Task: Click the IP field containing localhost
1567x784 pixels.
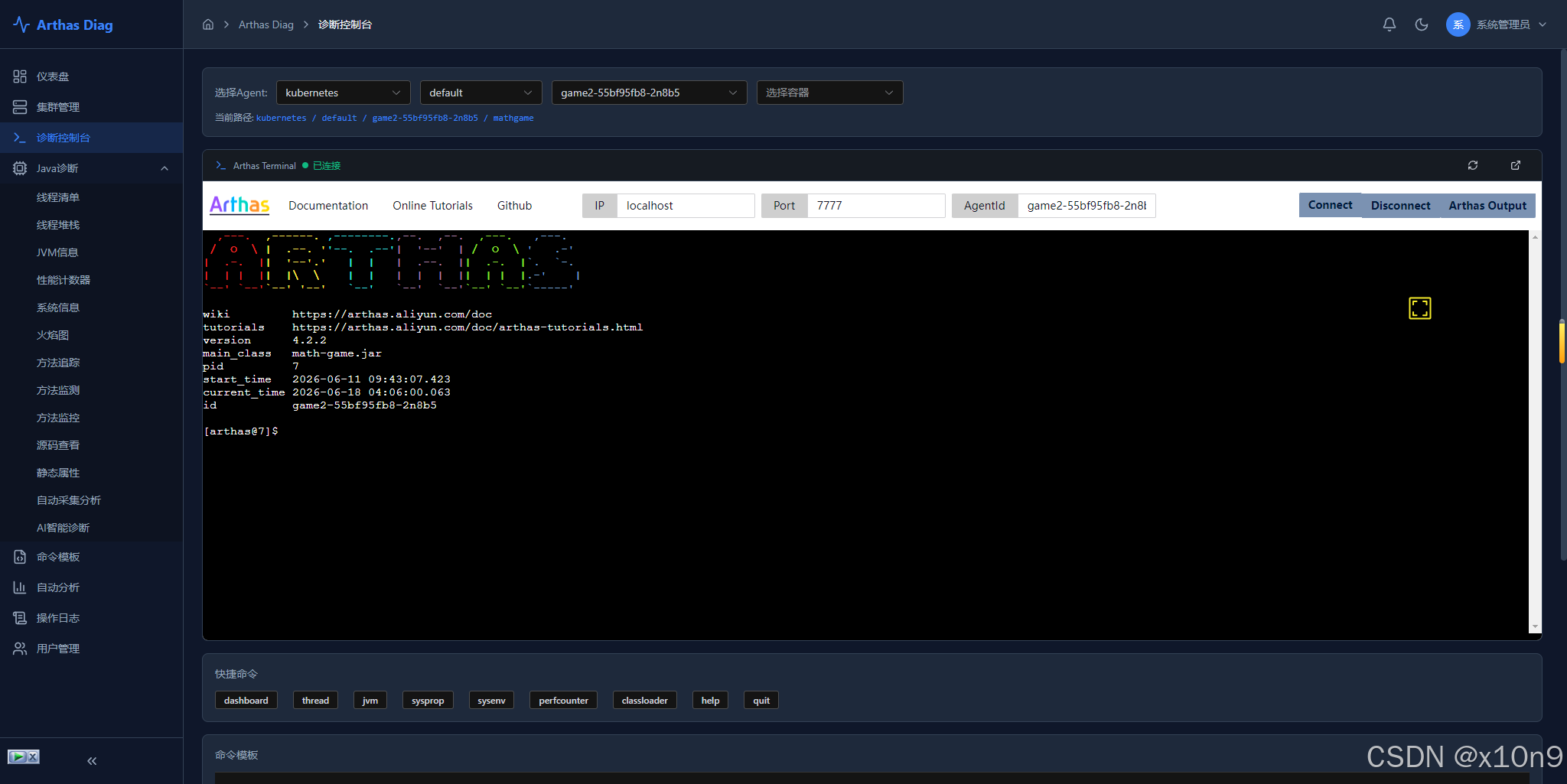Action: pos(686,206)
